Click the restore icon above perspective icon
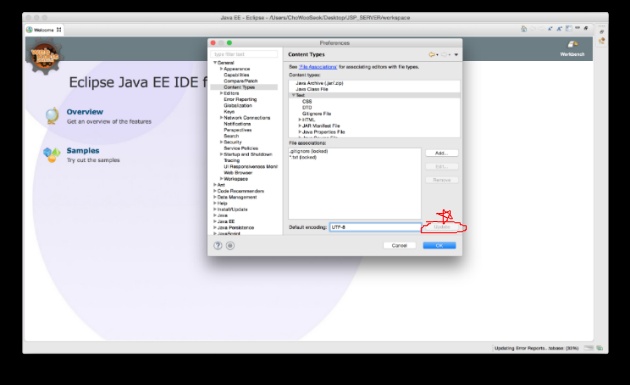Screen dimensions: 630x385 601,31
